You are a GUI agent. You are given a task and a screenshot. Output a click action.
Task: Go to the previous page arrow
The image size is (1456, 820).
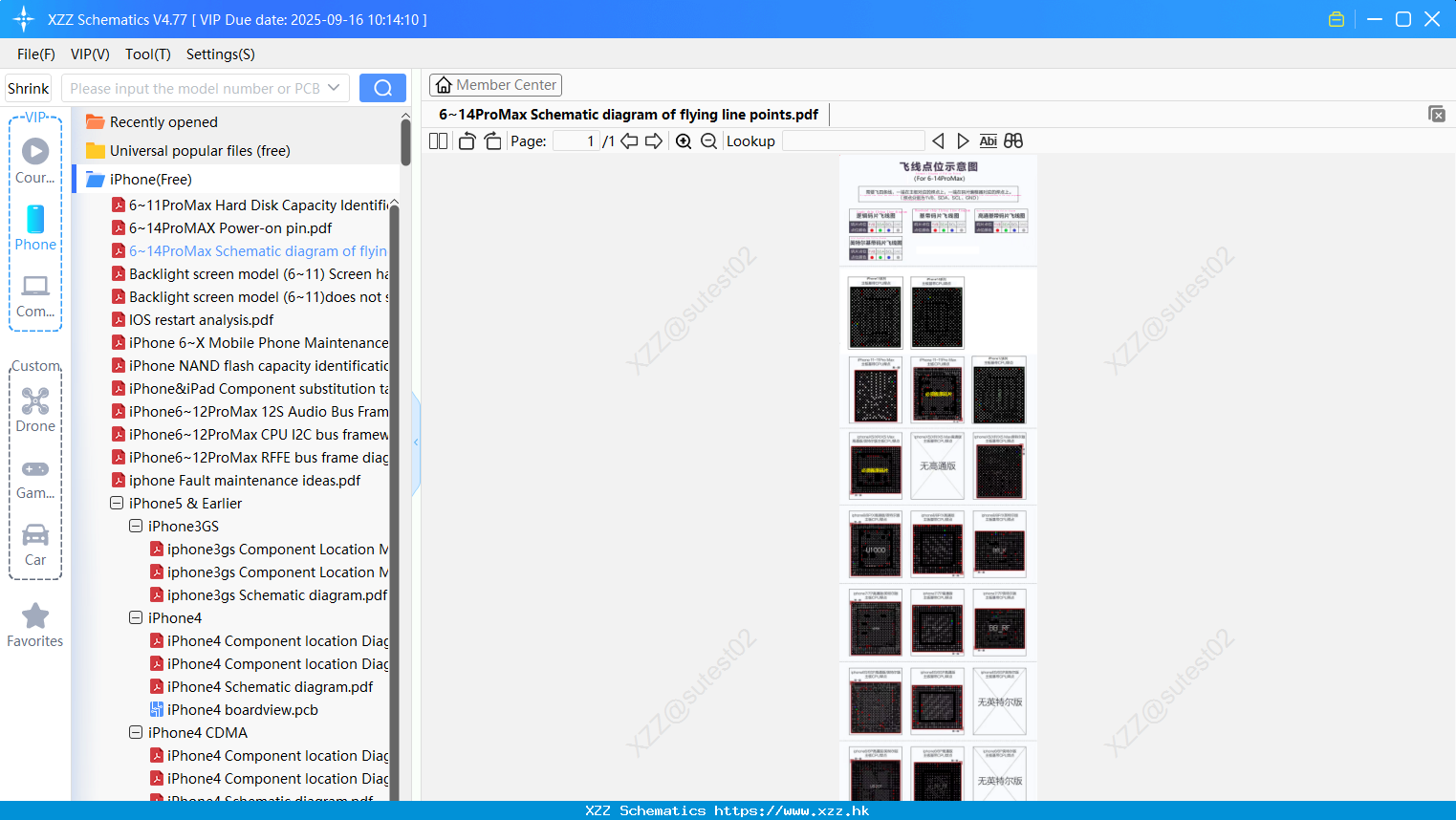click(629, 141)
